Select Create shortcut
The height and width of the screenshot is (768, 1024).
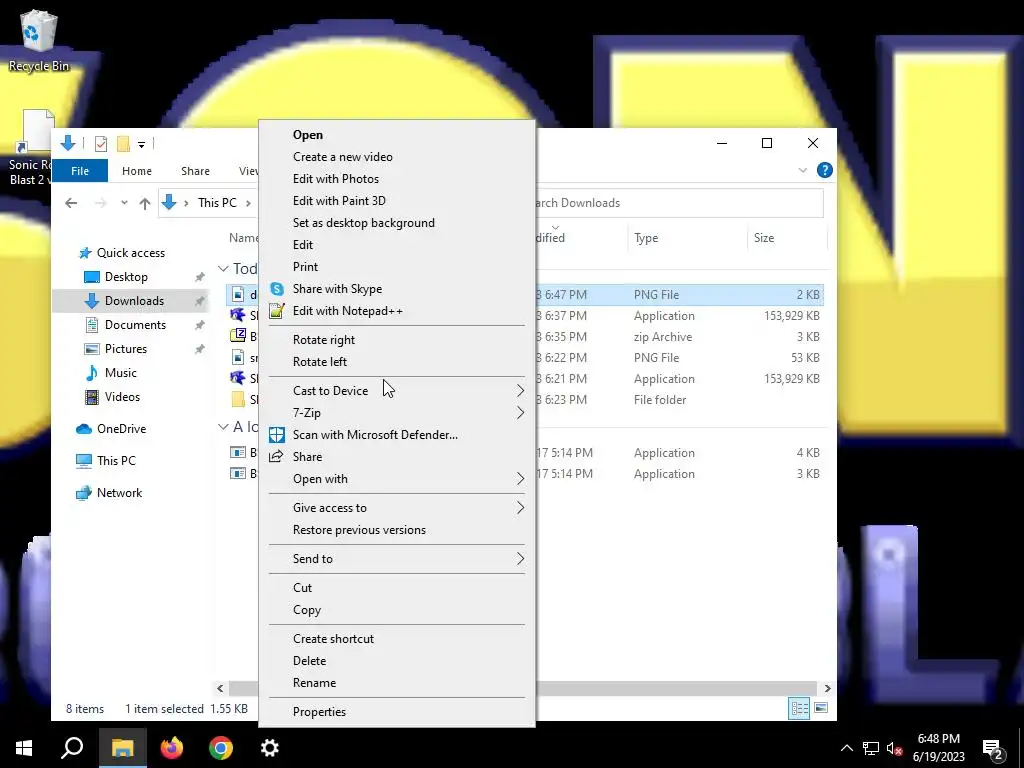397,639
